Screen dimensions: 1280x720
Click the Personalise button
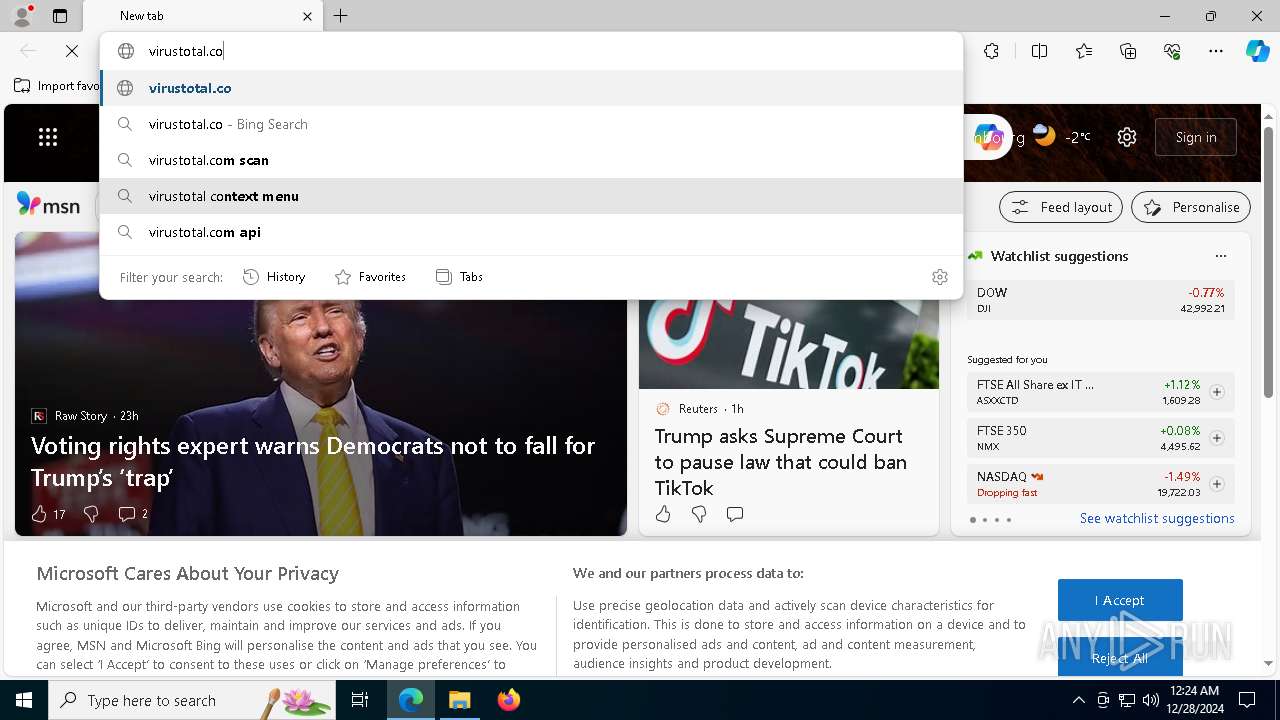1191,207
